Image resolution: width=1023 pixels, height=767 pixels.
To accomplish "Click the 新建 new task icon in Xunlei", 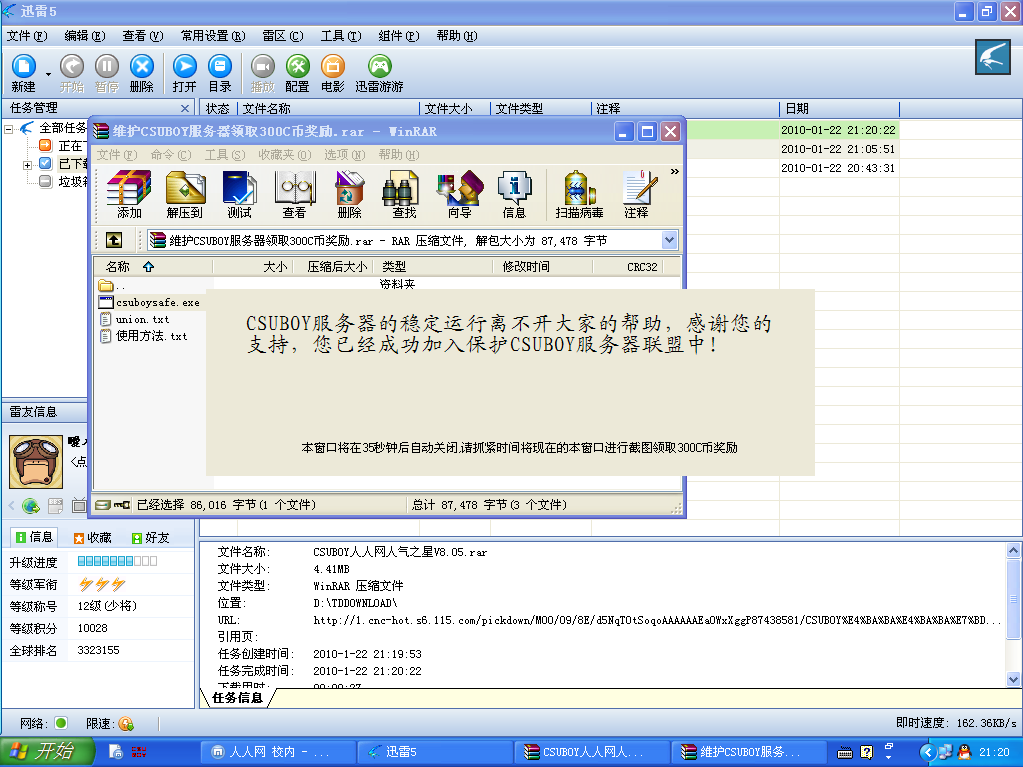I will [x=23, y=73].
